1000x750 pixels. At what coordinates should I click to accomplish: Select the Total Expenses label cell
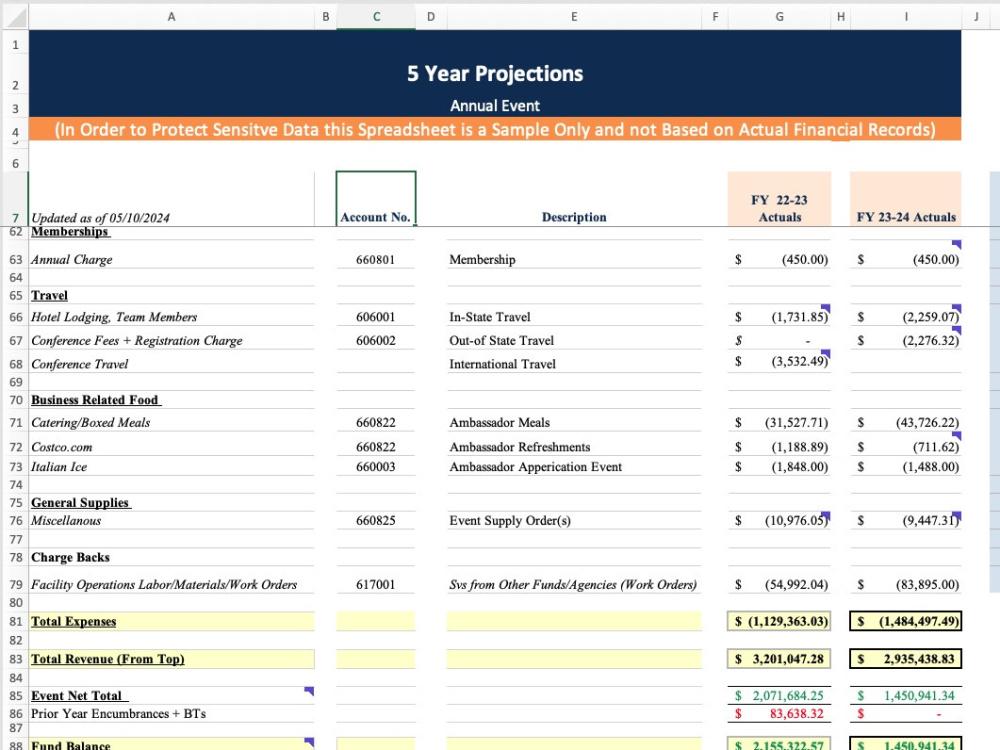click(172, 621)
